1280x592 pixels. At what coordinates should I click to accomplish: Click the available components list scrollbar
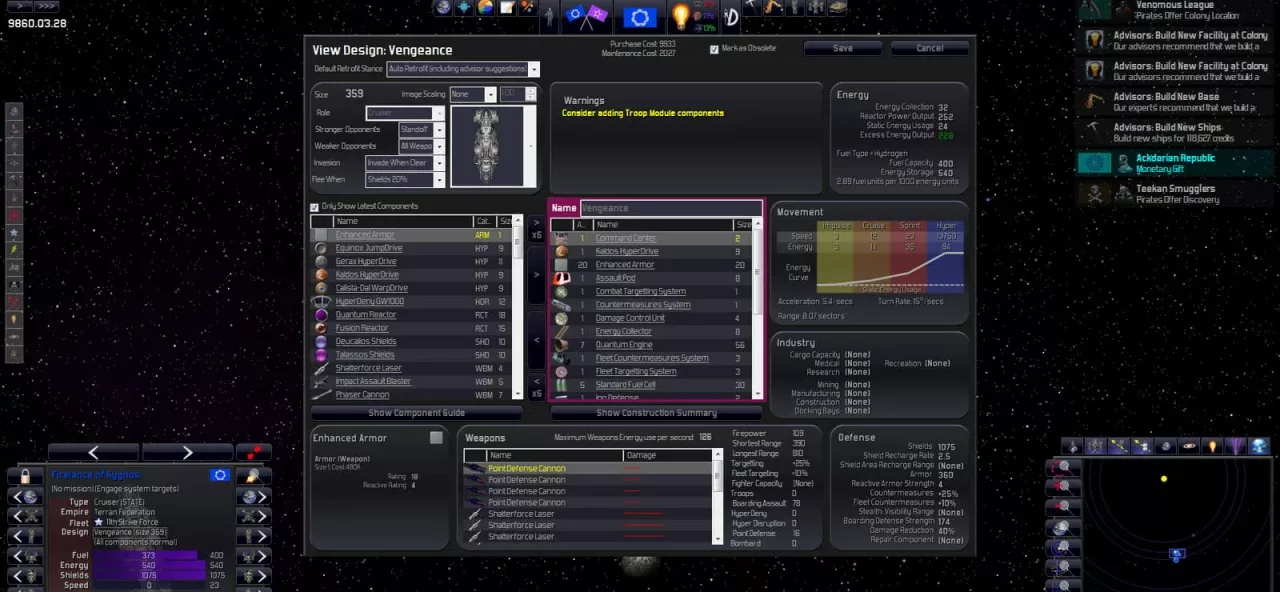click(518, 307)
